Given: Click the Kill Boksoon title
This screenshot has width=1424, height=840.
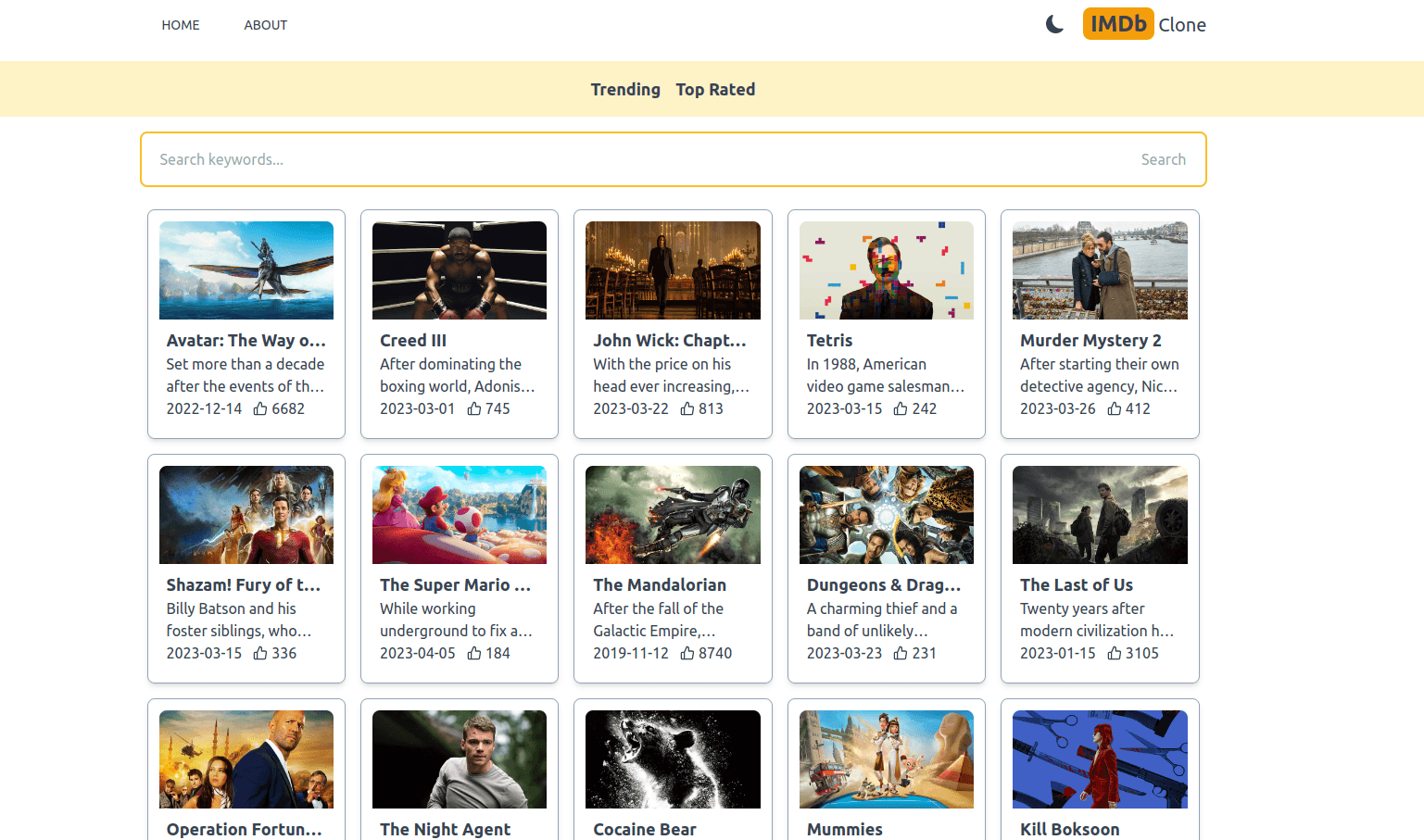Looking at the screenshot, I should click(x=1070, y=830).
